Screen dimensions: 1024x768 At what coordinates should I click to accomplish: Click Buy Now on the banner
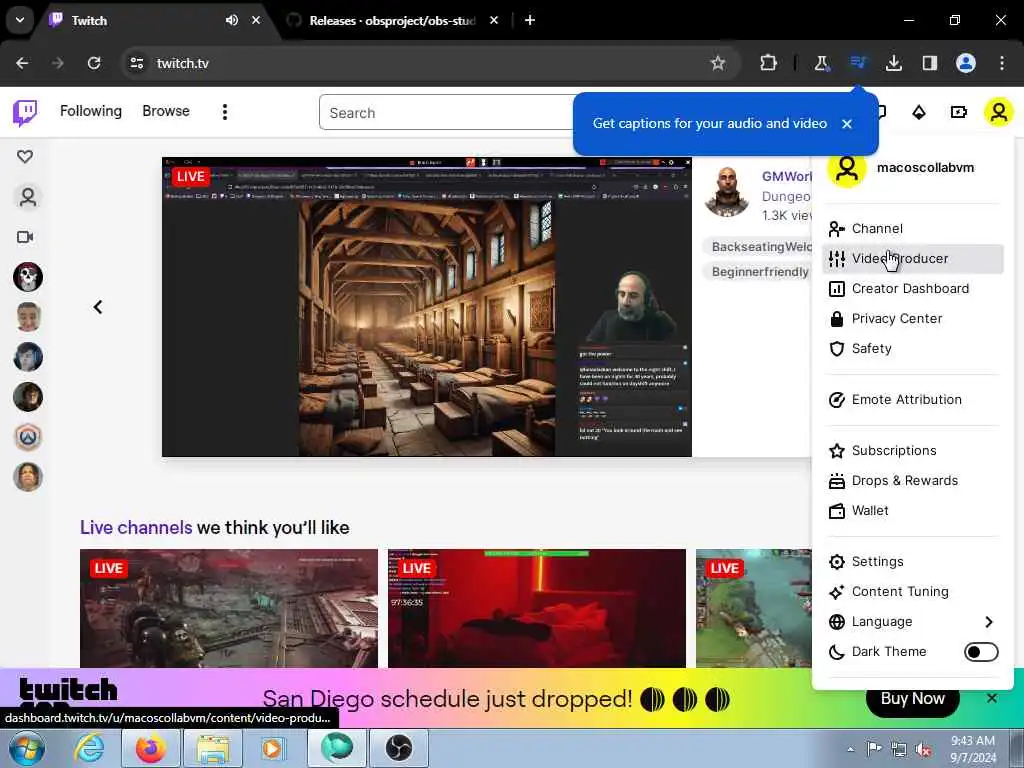[912, 699]
